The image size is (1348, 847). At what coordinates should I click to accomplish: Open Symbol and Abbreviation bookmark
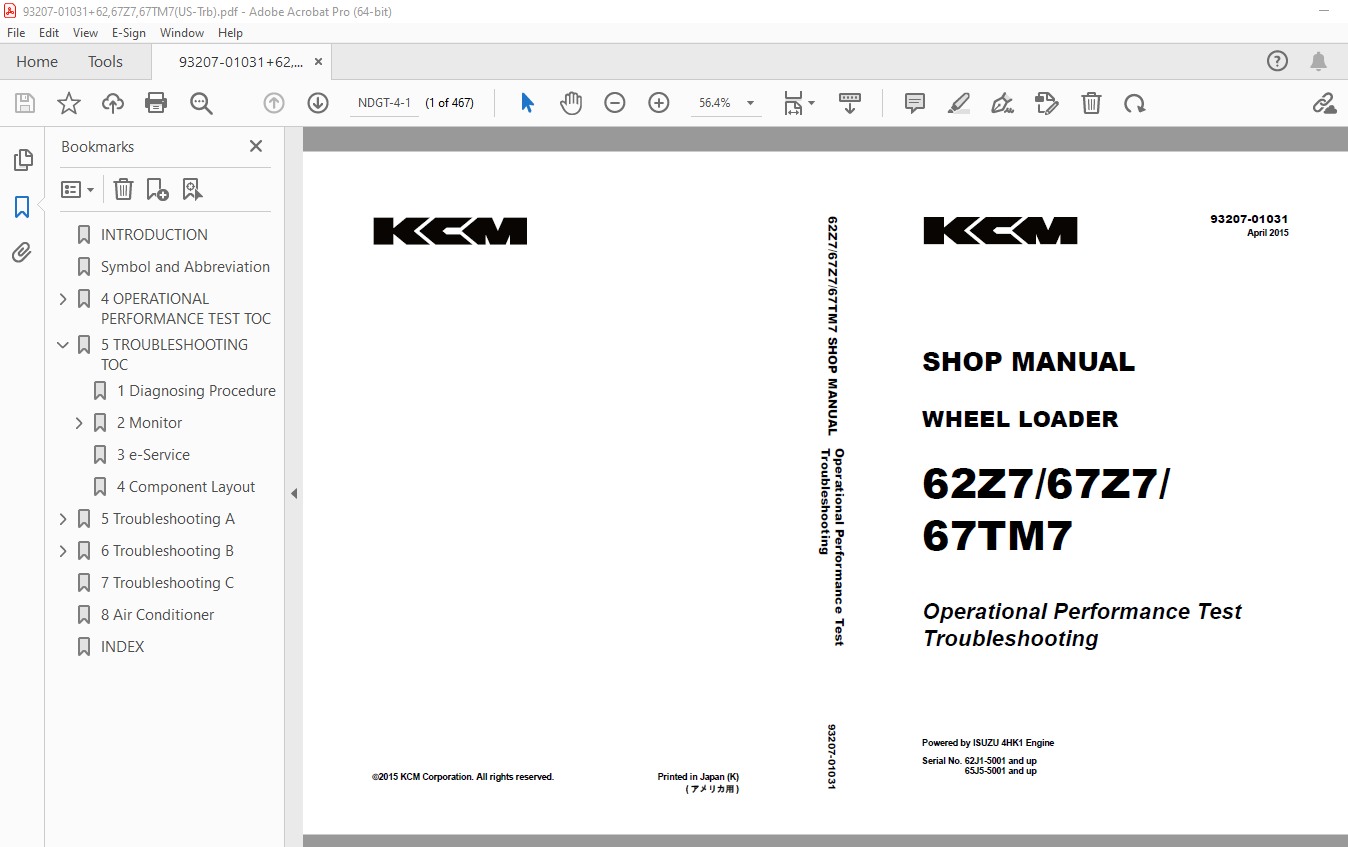tap(185, 267)
